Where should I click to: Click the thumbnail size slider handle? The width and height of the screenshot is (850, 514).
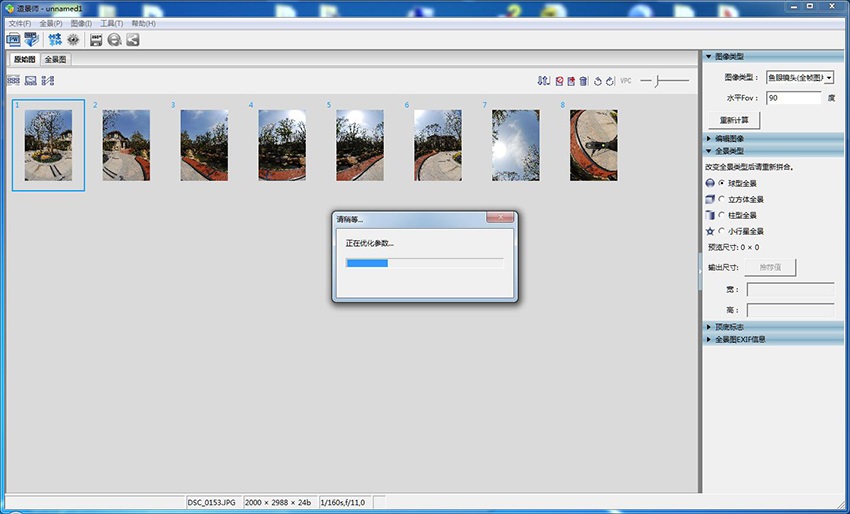coord(656,80)
